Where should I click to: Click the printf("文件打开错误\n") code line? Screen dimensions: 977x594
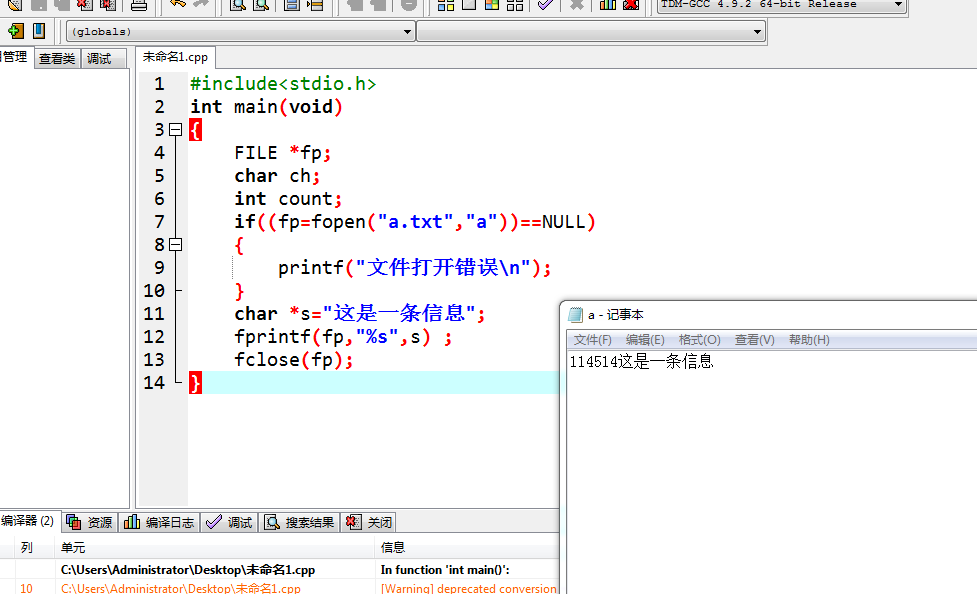pyautogui.click(x=414, y=268)
